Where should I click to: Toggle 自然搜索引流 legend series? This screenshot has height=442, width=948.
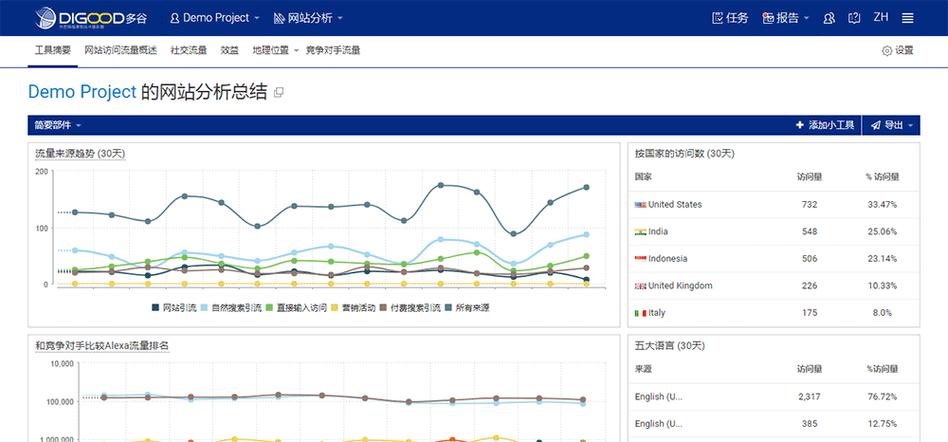coord(231,308)
